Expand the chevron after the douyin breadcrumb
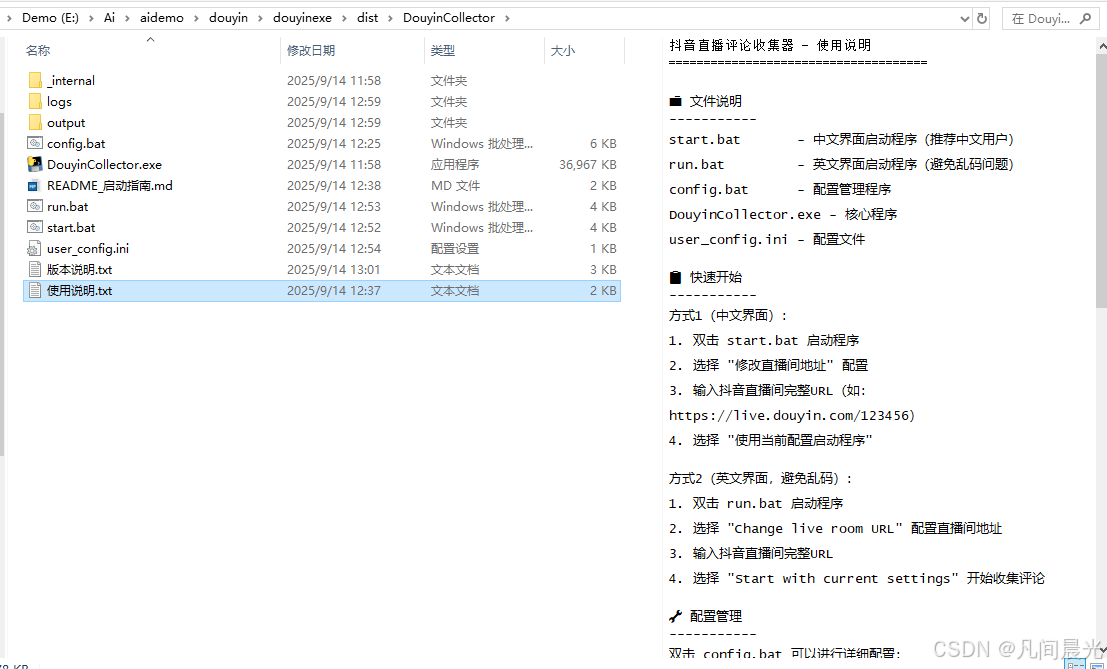This screenshot has height=669, width=1107. point(261,18)
